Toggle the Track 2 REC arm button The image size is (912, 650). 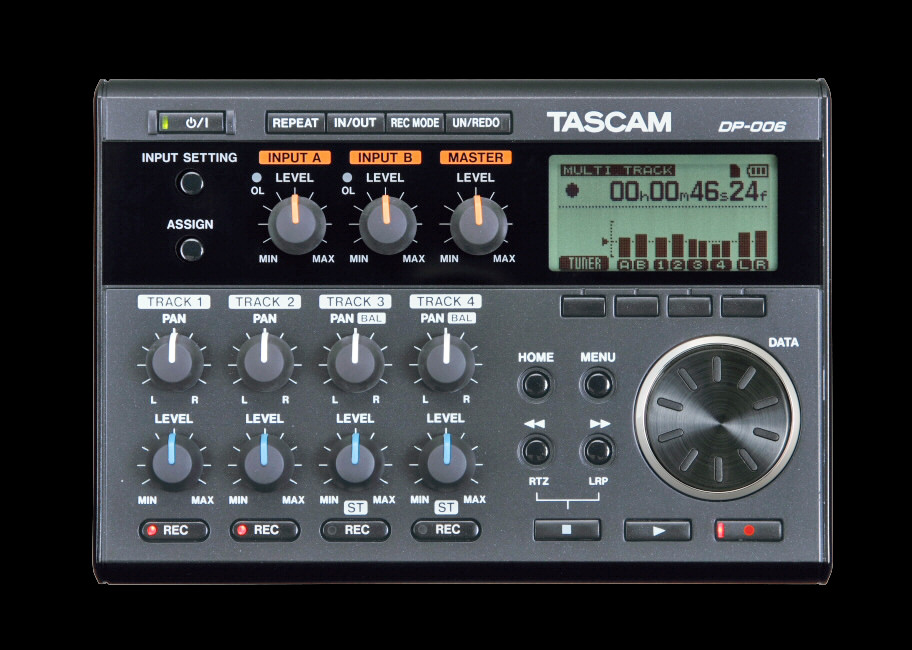265,530
